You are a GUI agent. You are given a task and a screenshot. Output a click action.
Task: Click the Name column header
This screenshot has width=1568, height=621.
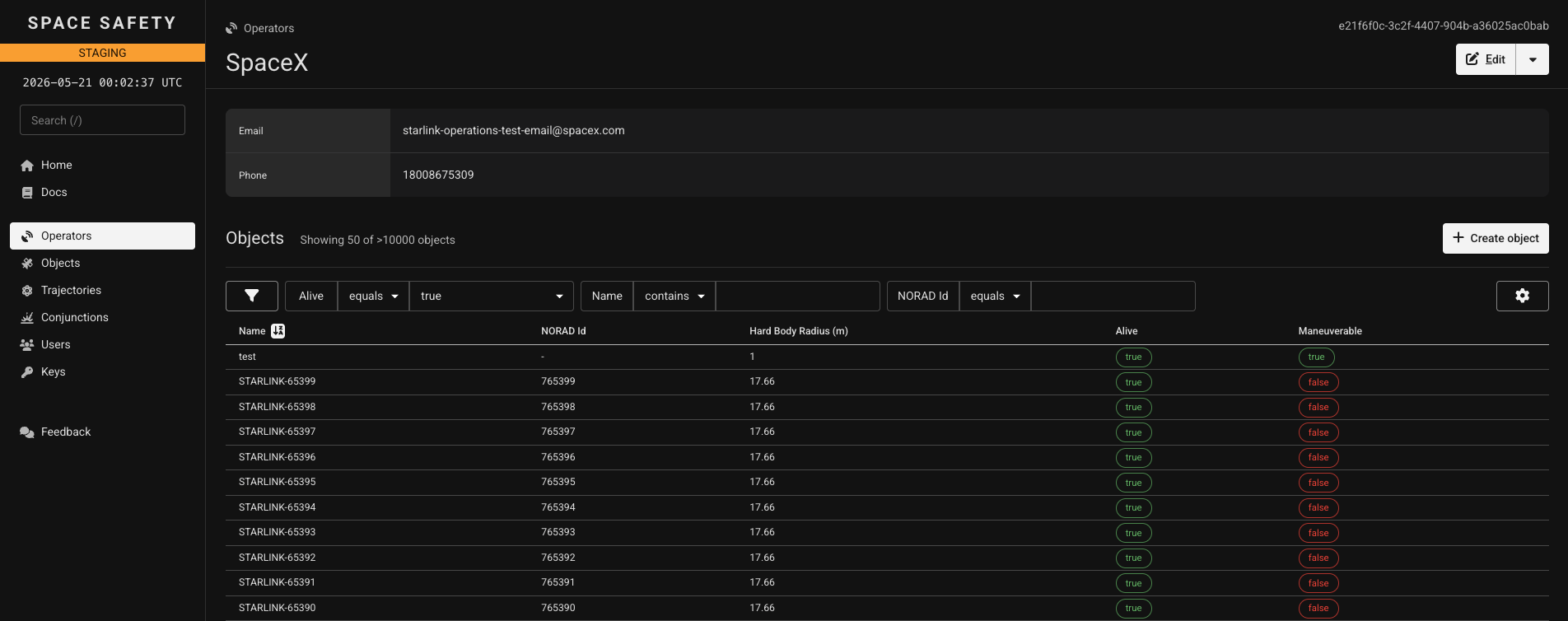252,331
